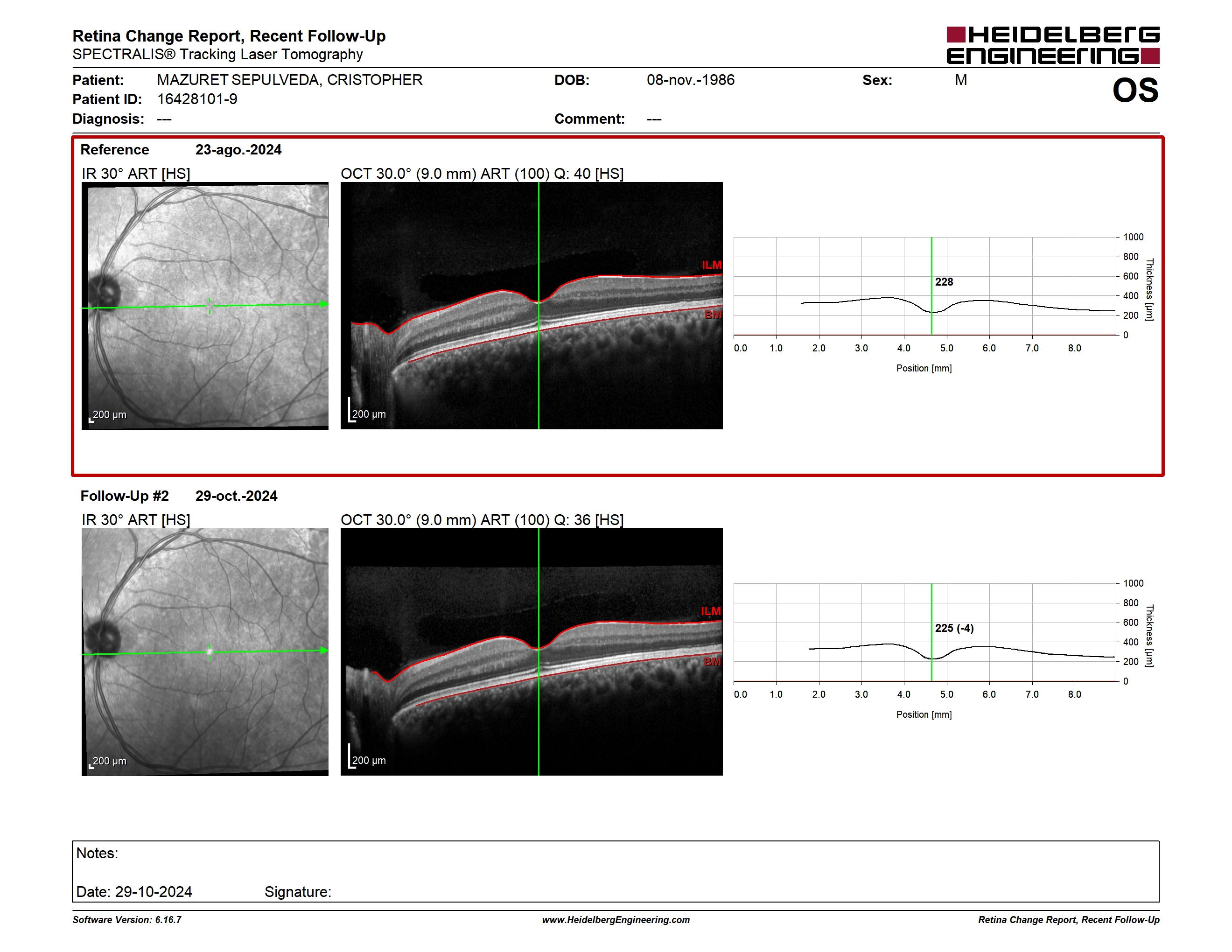Click the BM label in Reference OCT
1232x952 pixels.
pyautogui.click(x=713, y=315)
